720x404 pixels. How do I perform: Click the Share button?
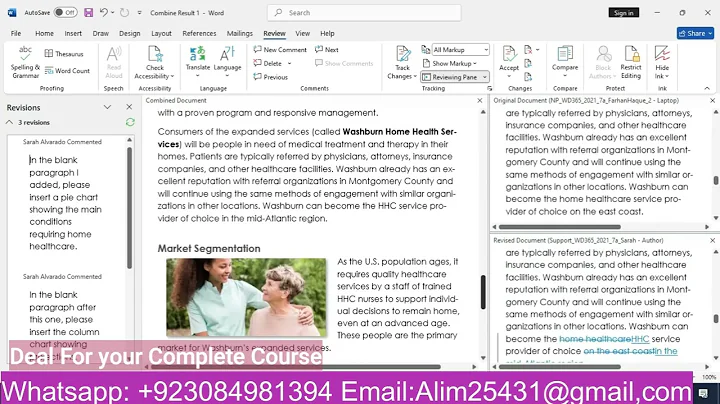click(695, 33)
